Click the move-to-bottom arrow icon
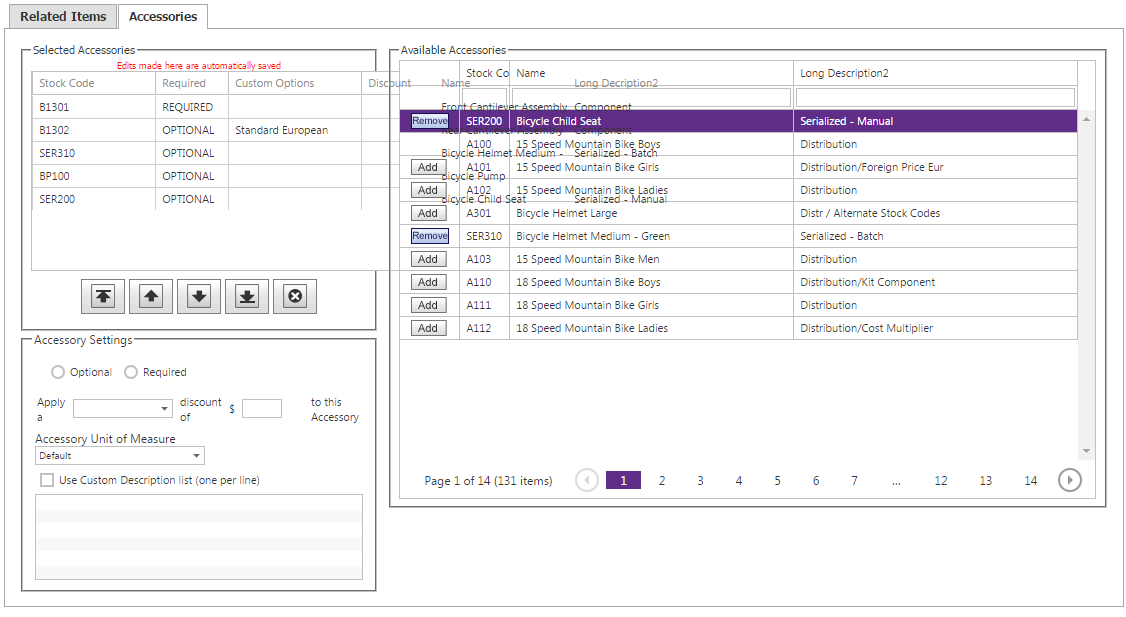The height and width of the screenshot is (617, 1126). (247, 296)
